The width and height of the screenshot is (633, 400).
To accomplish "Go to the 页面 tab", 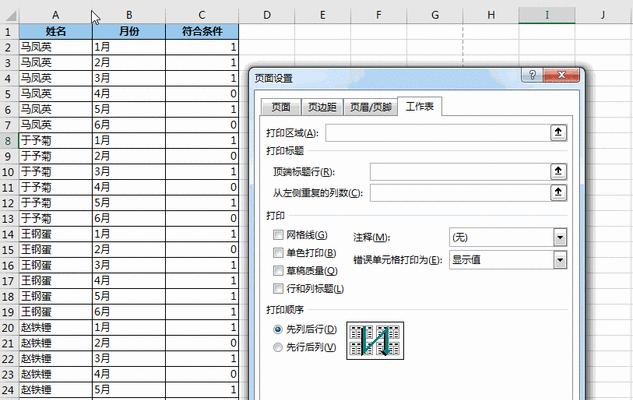I will pos(281,107).
